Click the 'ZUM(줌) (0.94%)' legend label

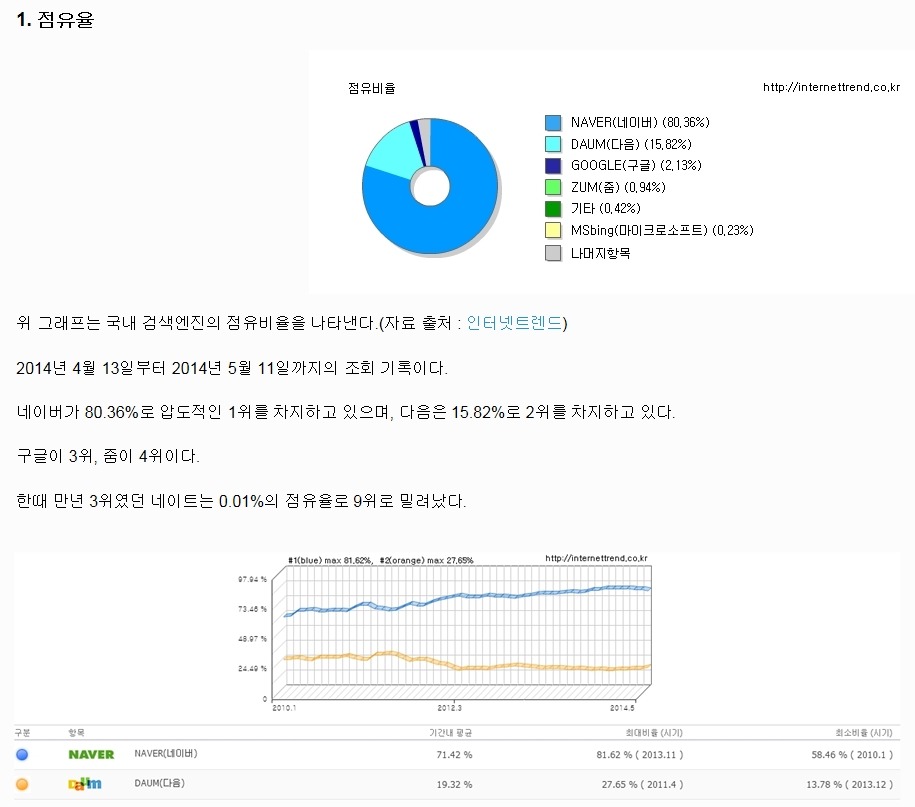coord(618,187)
